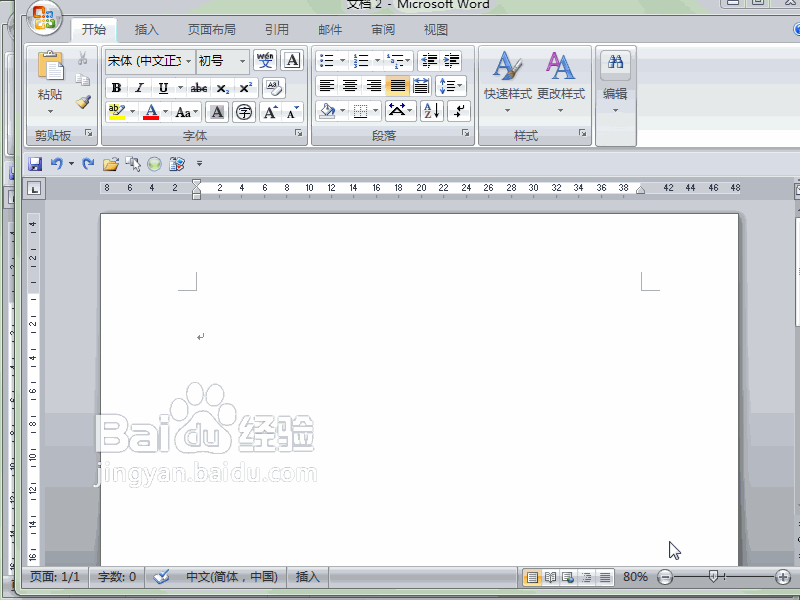
Task: Enable justified alignment
Action: (397, 85)
